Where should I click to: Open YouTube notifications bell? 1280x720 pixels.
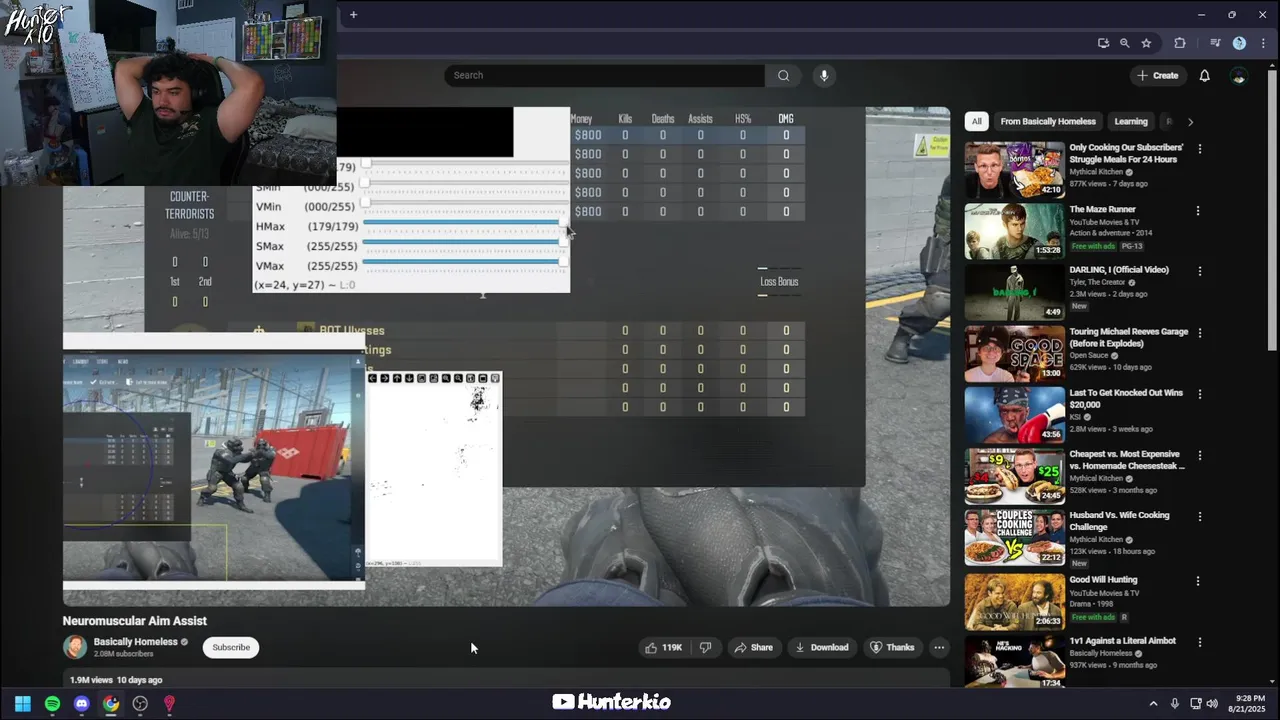point(1205,75)
